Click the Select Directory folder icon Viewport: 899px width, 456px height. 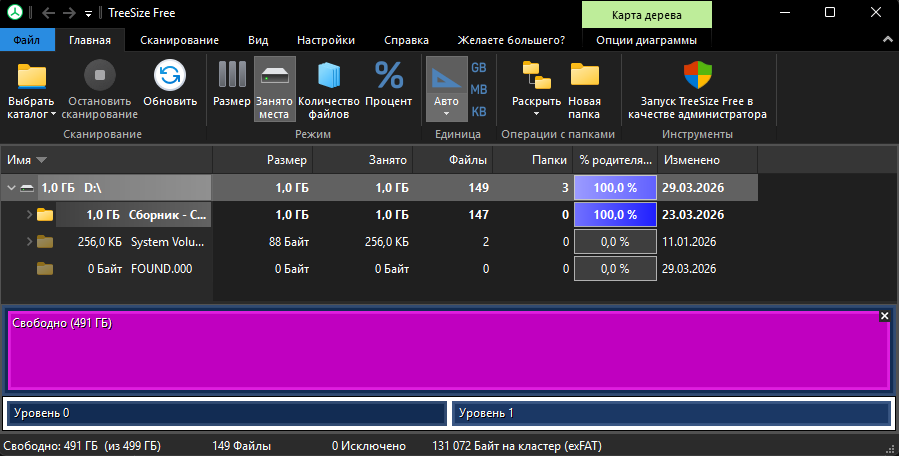tap(32, 76)
